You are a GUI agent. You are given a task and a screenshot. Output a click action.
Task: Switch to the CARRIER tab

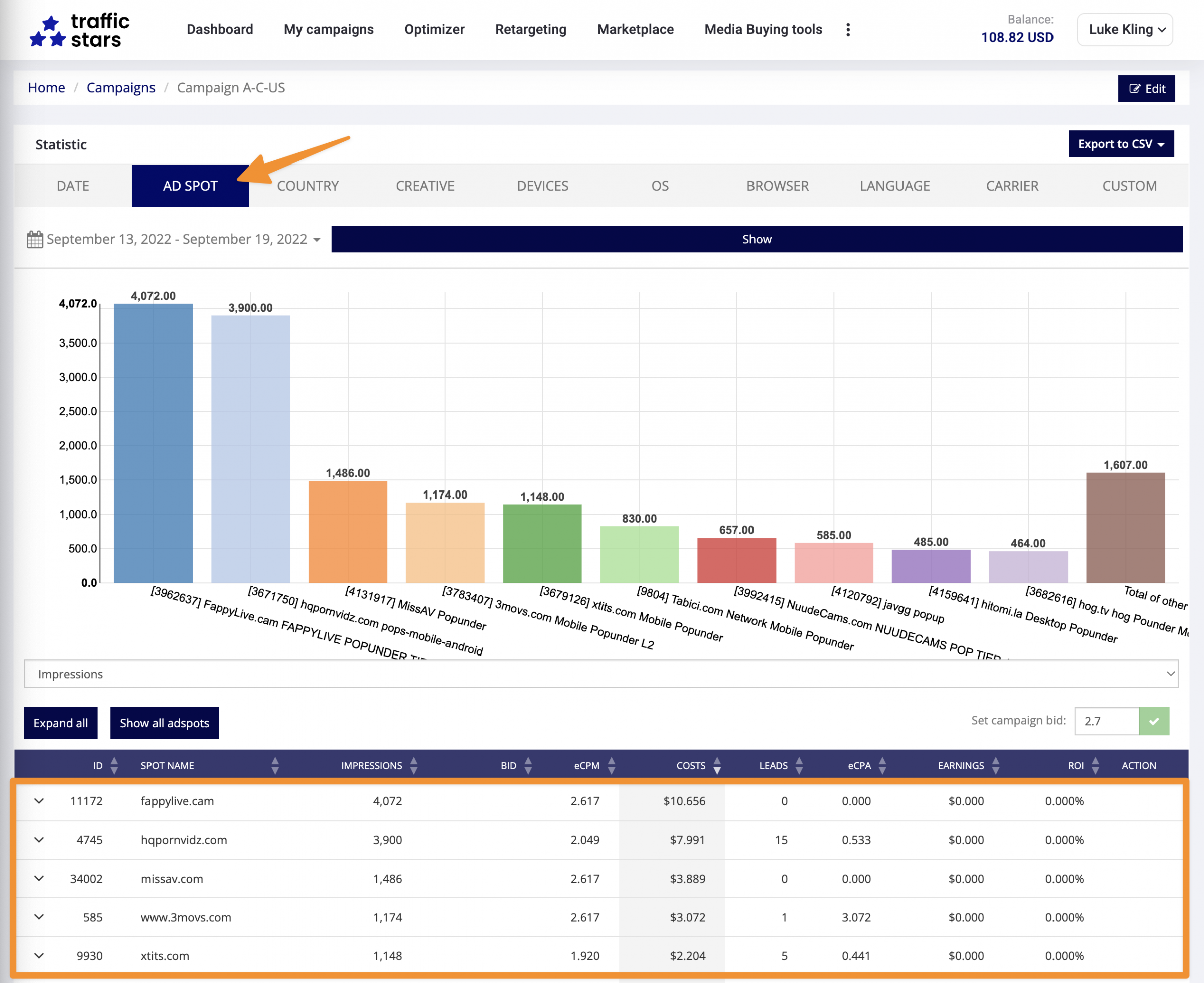click(x=1012, y=186)
